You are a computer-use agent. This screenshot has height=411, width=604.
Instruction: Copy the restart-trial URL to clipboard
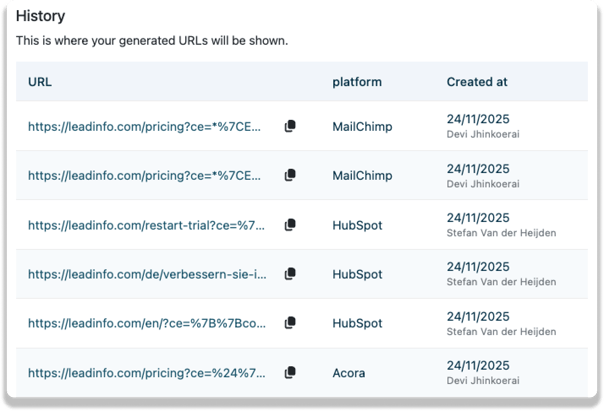coord(290,225)
